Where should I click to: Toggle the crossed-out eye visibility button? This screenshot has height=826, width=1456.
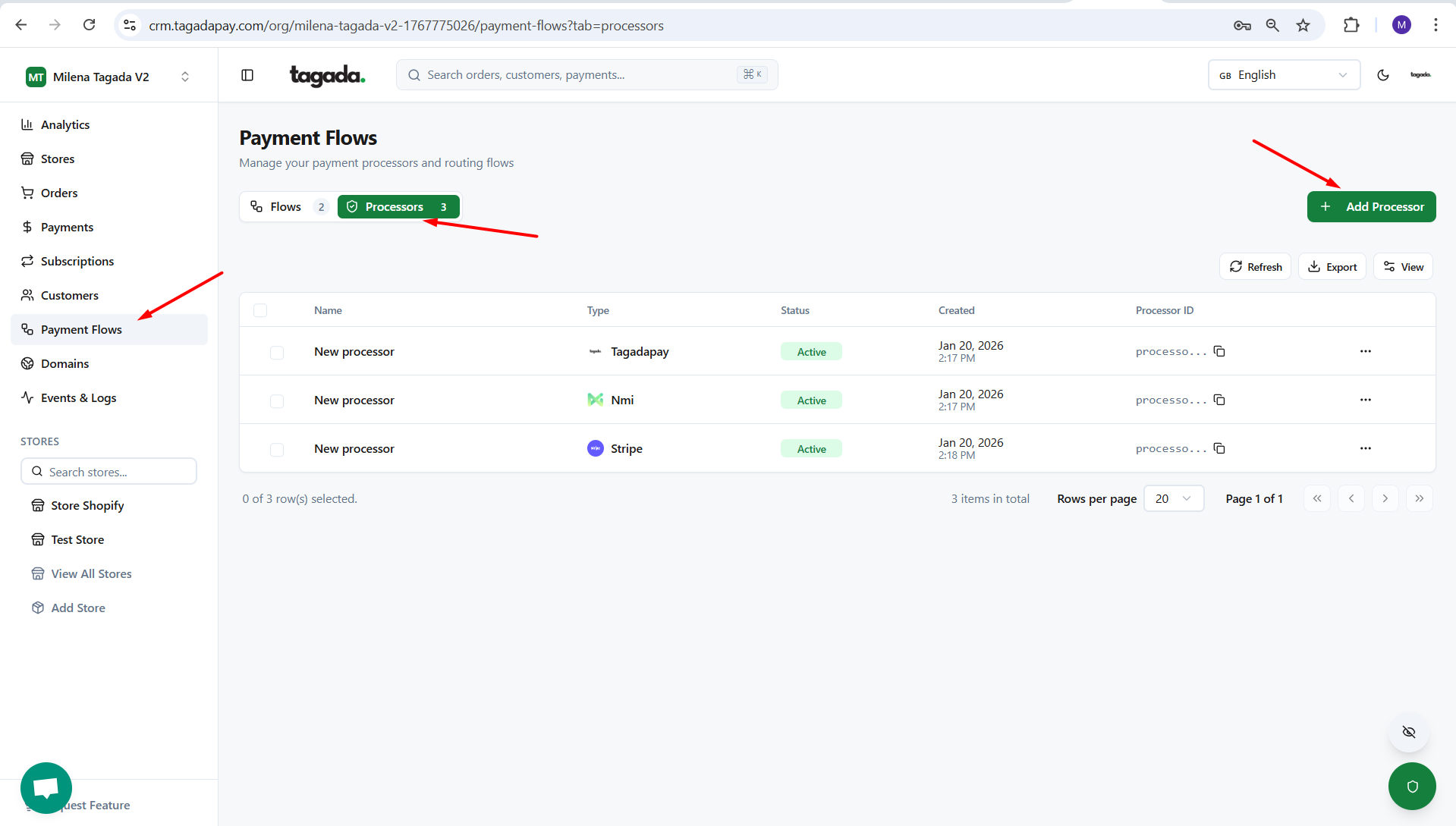(1408, 732)
